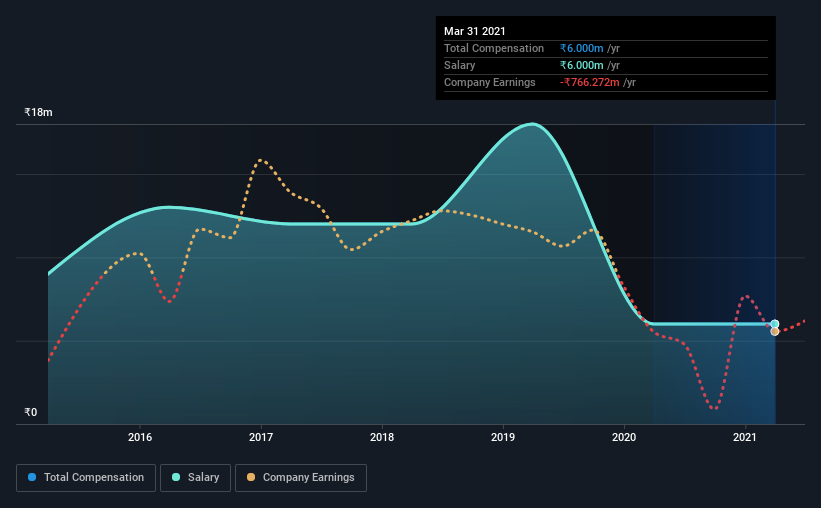Click the blue Total Compensation legend dot
Screen dimensions: 821x508
tap(32, 477)
